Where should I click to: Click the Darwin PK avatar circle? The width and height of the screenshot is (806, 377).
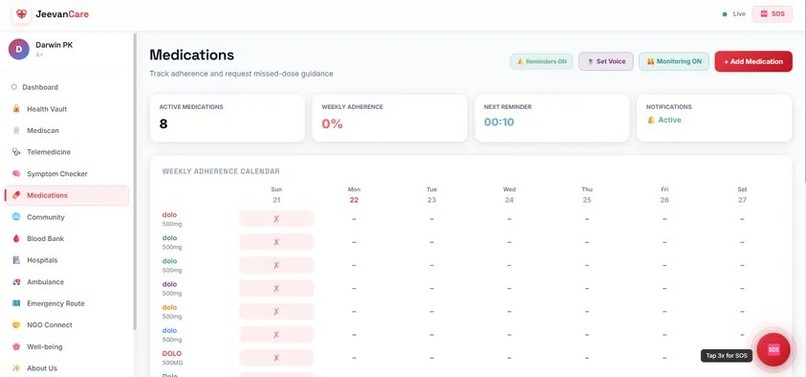tap(19, 49)
